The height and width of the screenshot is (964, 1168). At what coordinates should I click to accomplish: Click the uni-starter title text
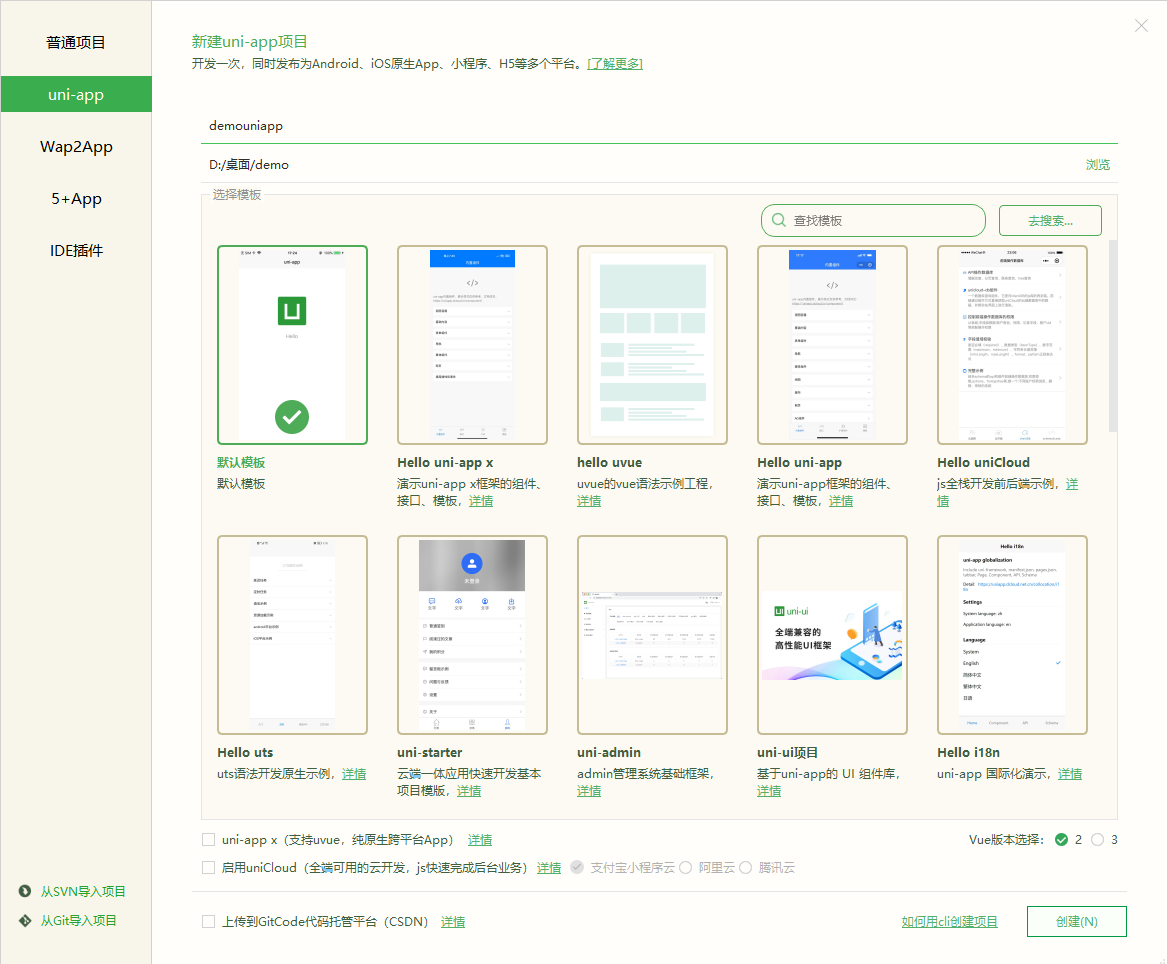pyautogui.click(x=430, y=752)
